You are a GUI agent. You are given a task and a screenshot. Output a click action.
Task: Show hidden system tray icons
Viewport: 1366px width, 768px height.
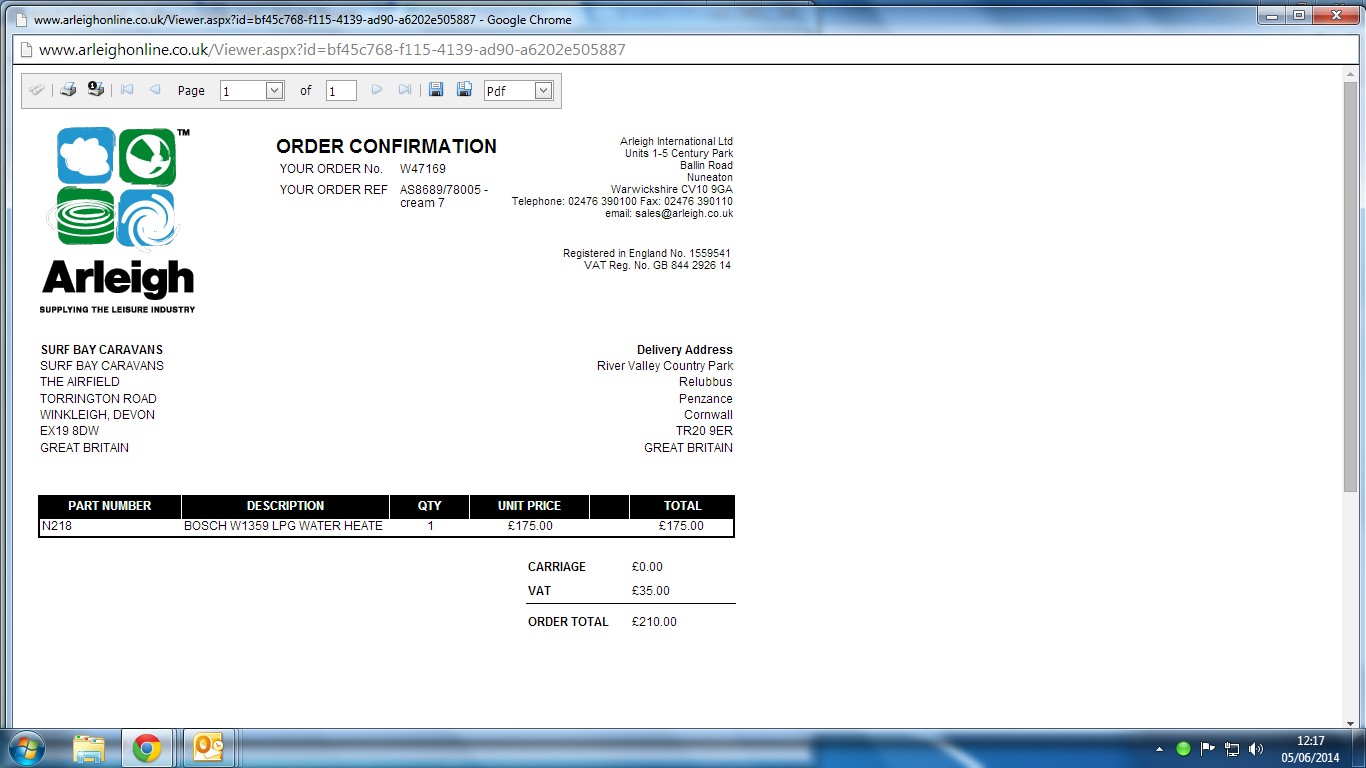pos(1160,748)
